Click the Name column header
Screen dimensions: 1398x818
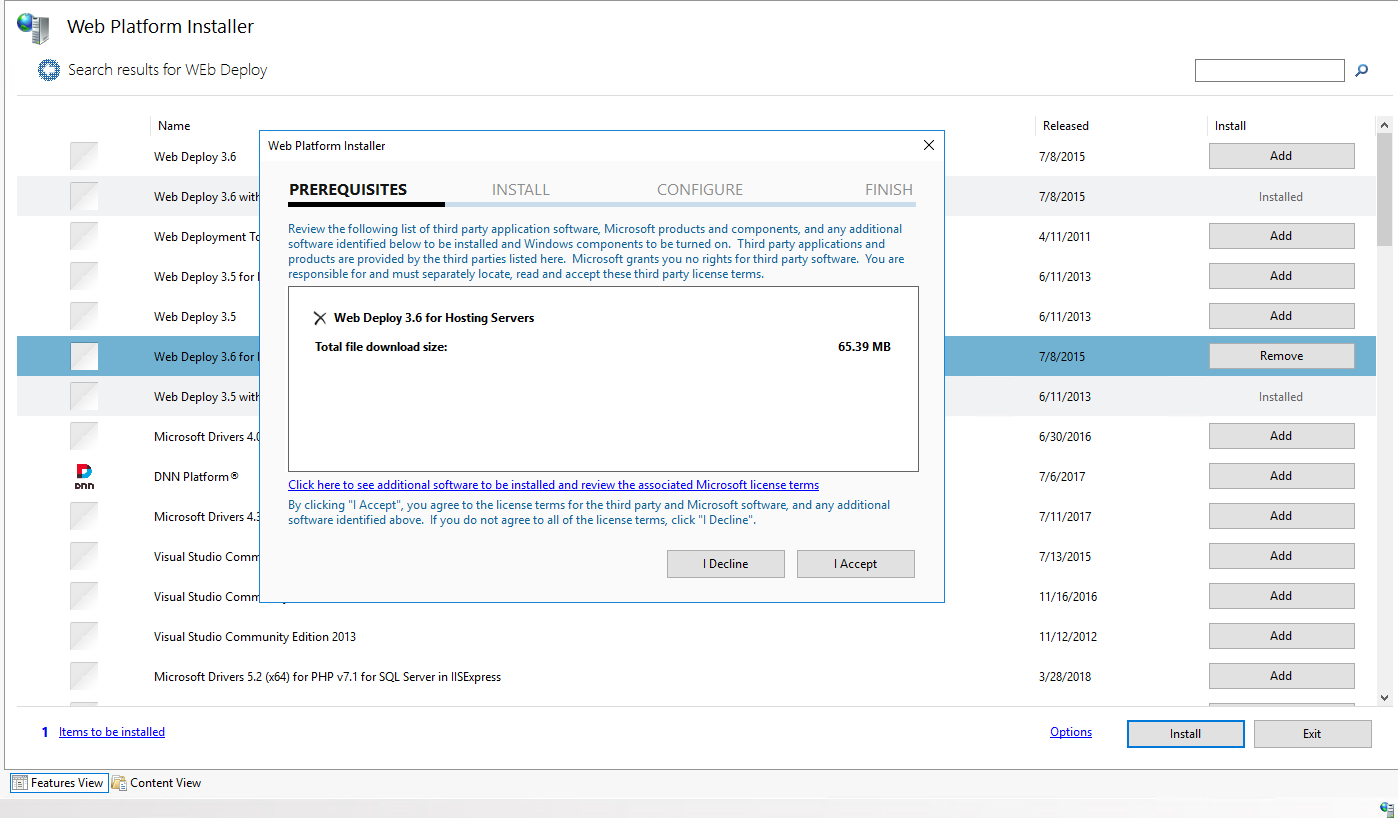click(x=174, y=126)
